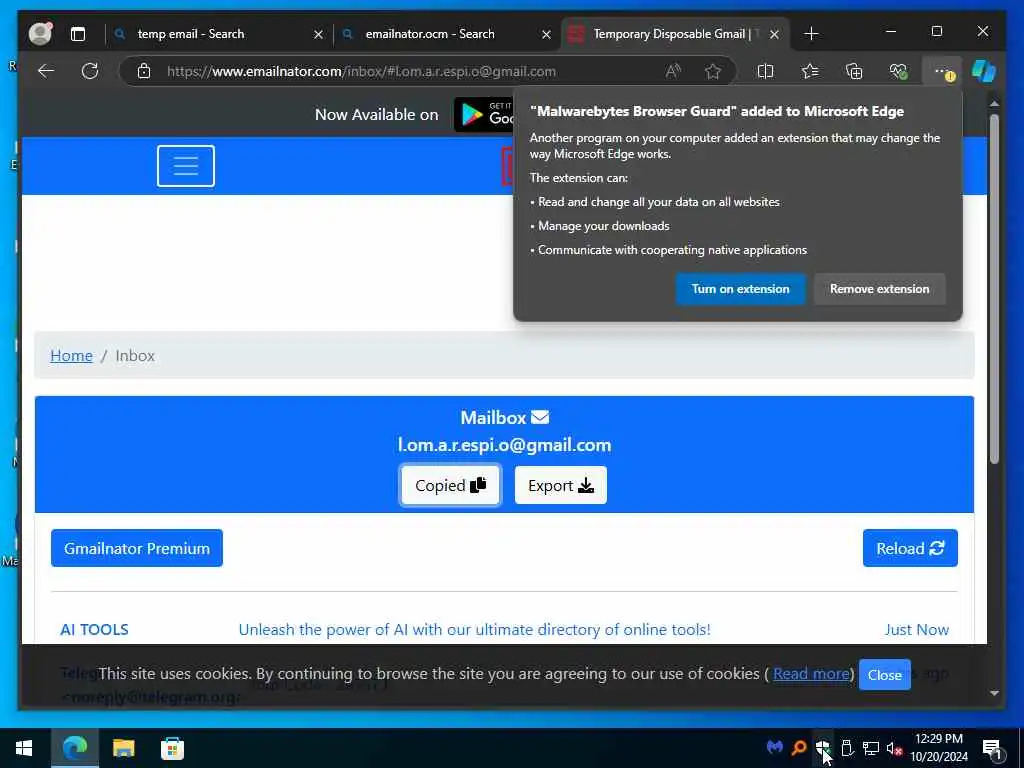
Task: Open Microsoft Edge from the taskbar
Action: (75, 748)
